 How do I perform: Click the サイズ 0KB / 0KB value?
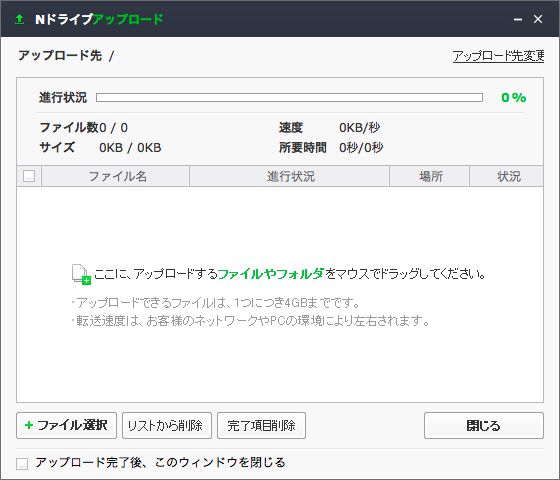130,148
